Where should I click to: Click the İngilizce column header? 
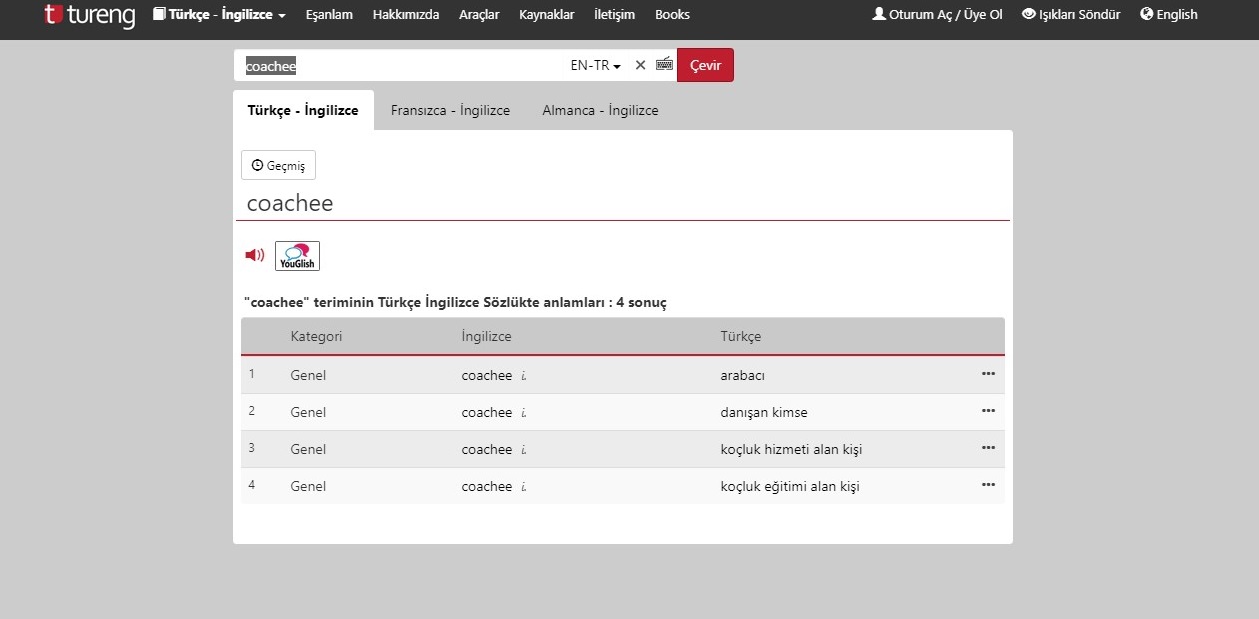click(x=486, y=336)
